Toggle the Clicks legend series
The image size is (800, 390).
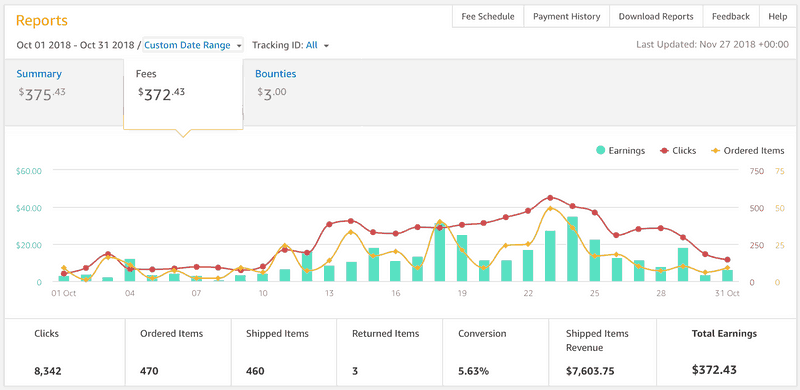click(678, 151)
